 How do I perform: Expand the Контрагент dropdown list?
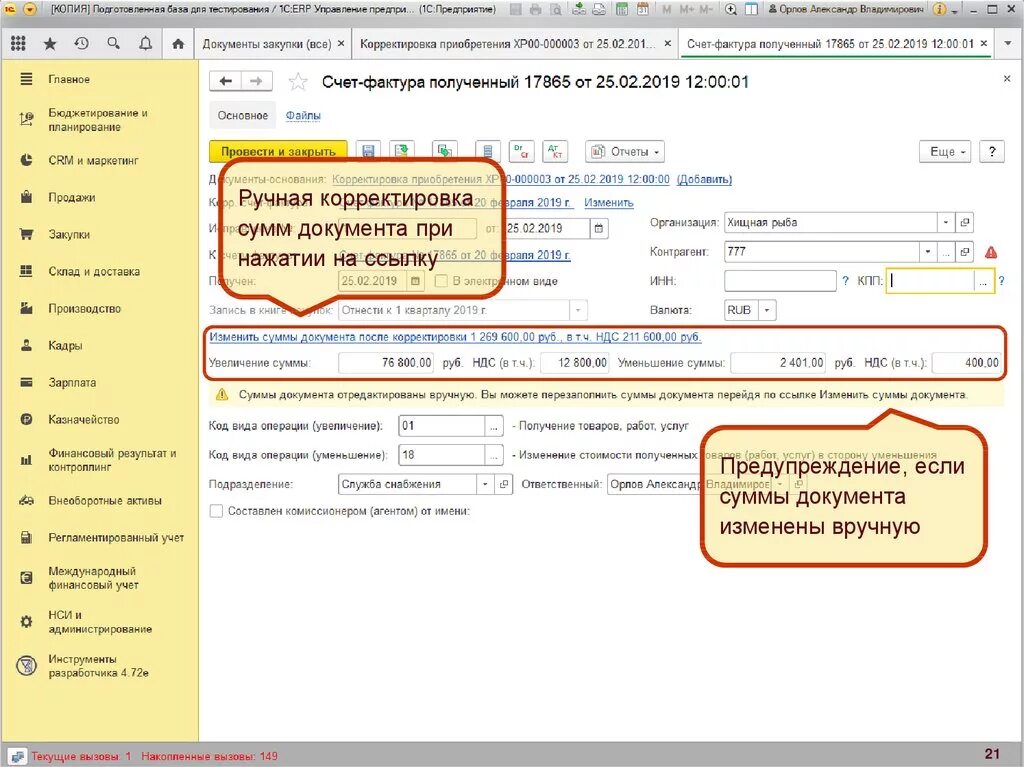pyautogui.click(x=927, y=252)
